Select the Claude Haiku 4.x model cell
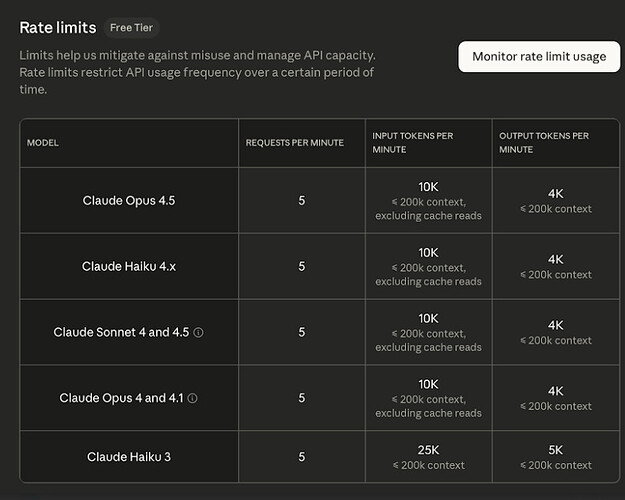The width and height of the screenshot is (625, 500). [x=129, y=266]
